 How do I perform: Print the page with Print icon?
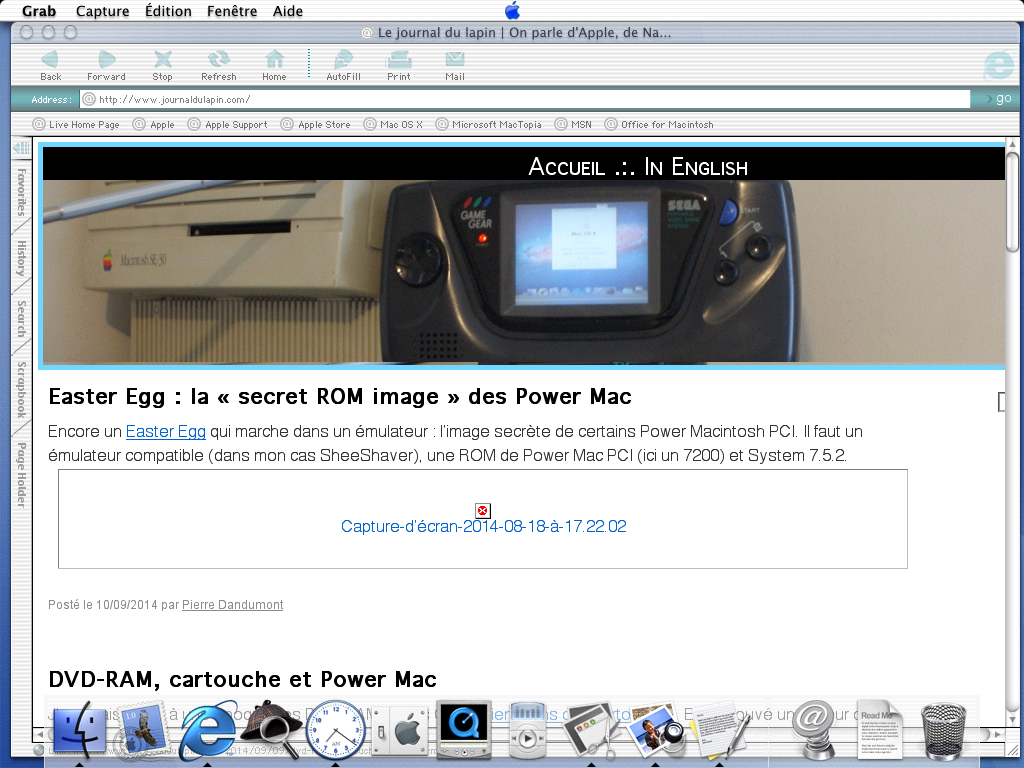pyautogui.click(x=398, y=66)
